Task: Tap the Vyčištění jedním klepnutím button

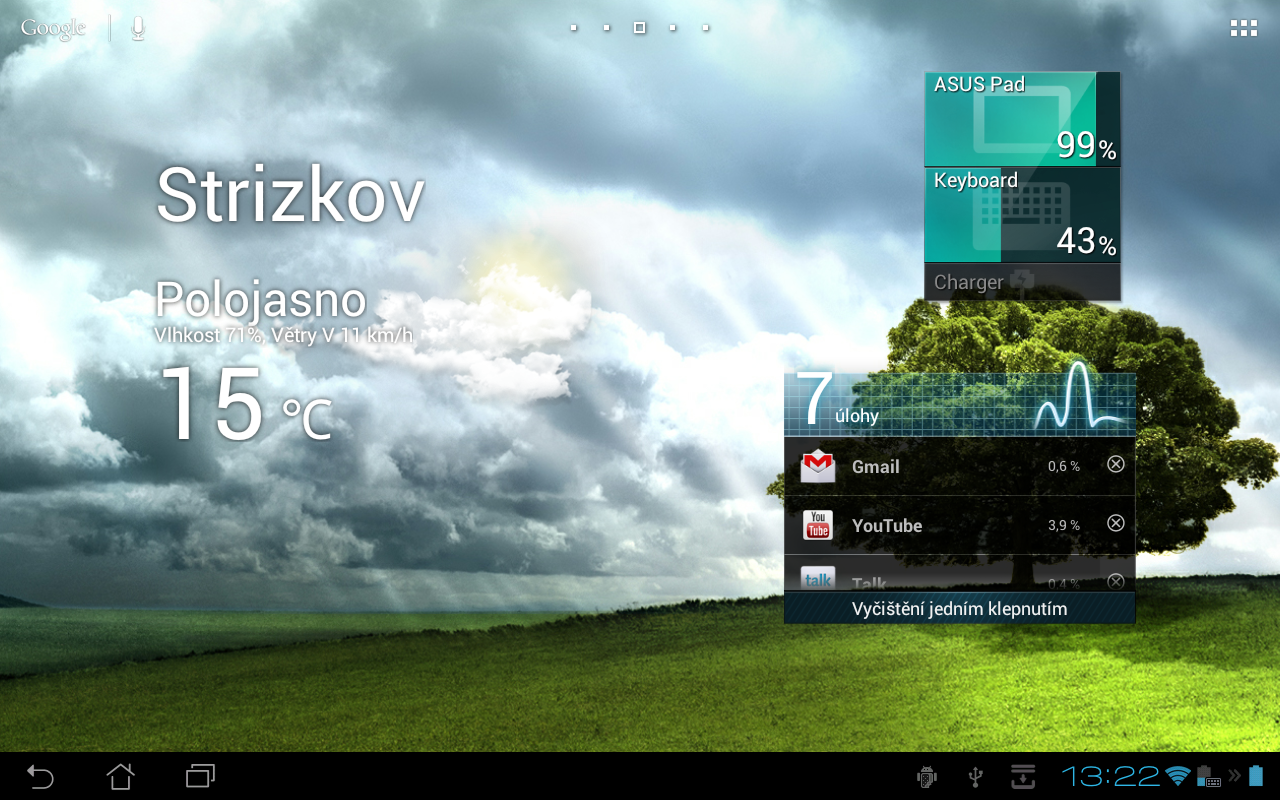Action: (x=959, y=608)
